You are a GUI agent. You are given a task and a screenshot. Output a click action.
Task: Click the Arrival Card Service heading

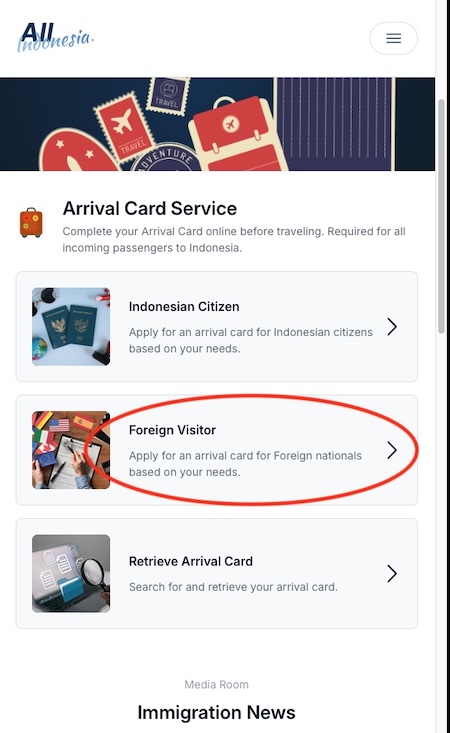(x=150, y=208)
